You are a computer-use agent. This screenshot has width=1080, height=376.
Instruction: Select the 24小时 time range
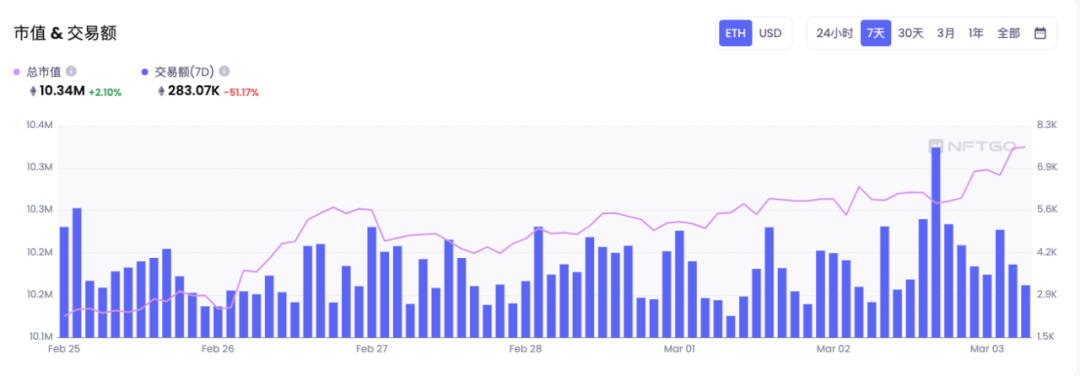pyautogui.click(x=835, y=33)
